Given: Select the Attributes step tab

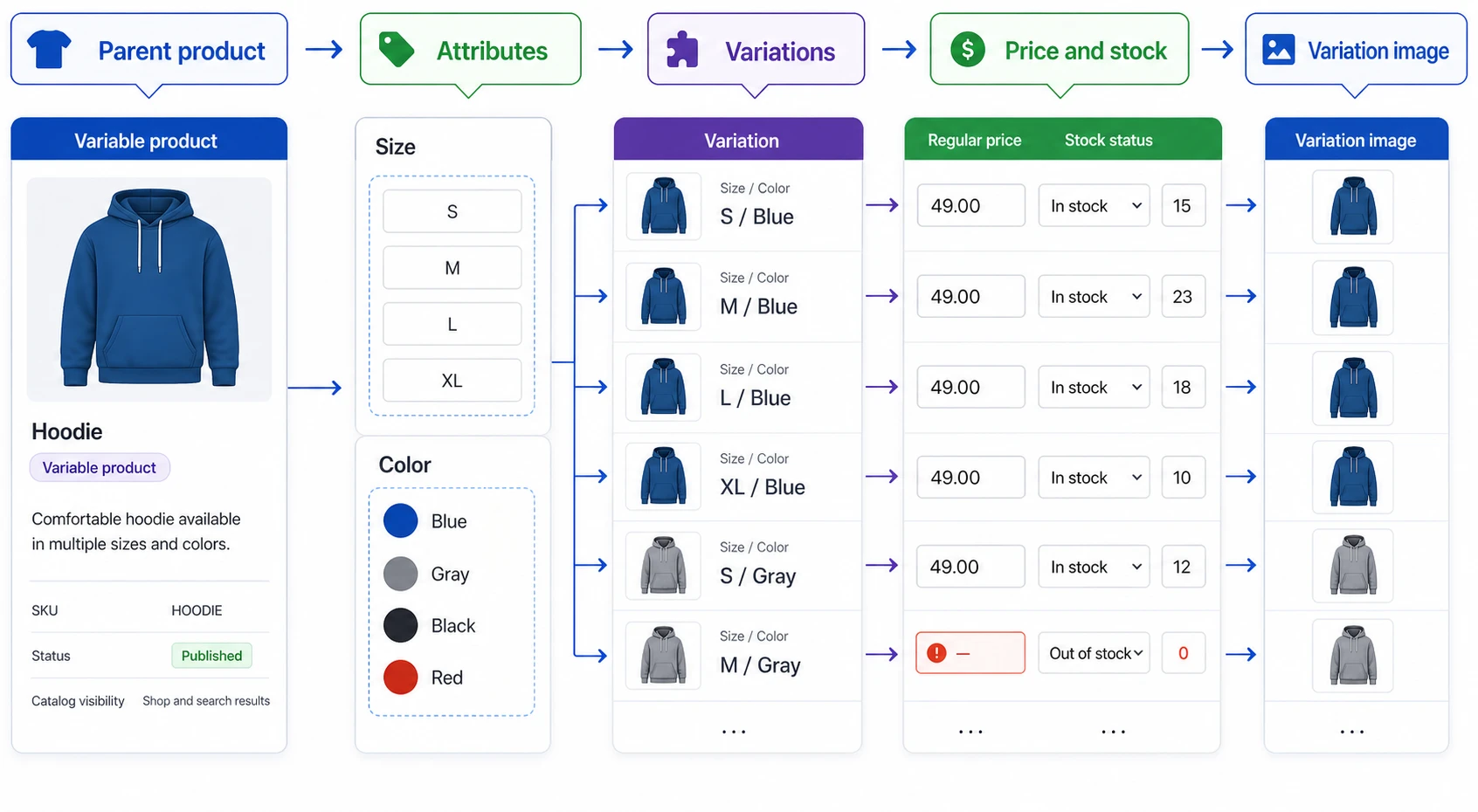Looking at the screenshot, I should click(470, 50).
